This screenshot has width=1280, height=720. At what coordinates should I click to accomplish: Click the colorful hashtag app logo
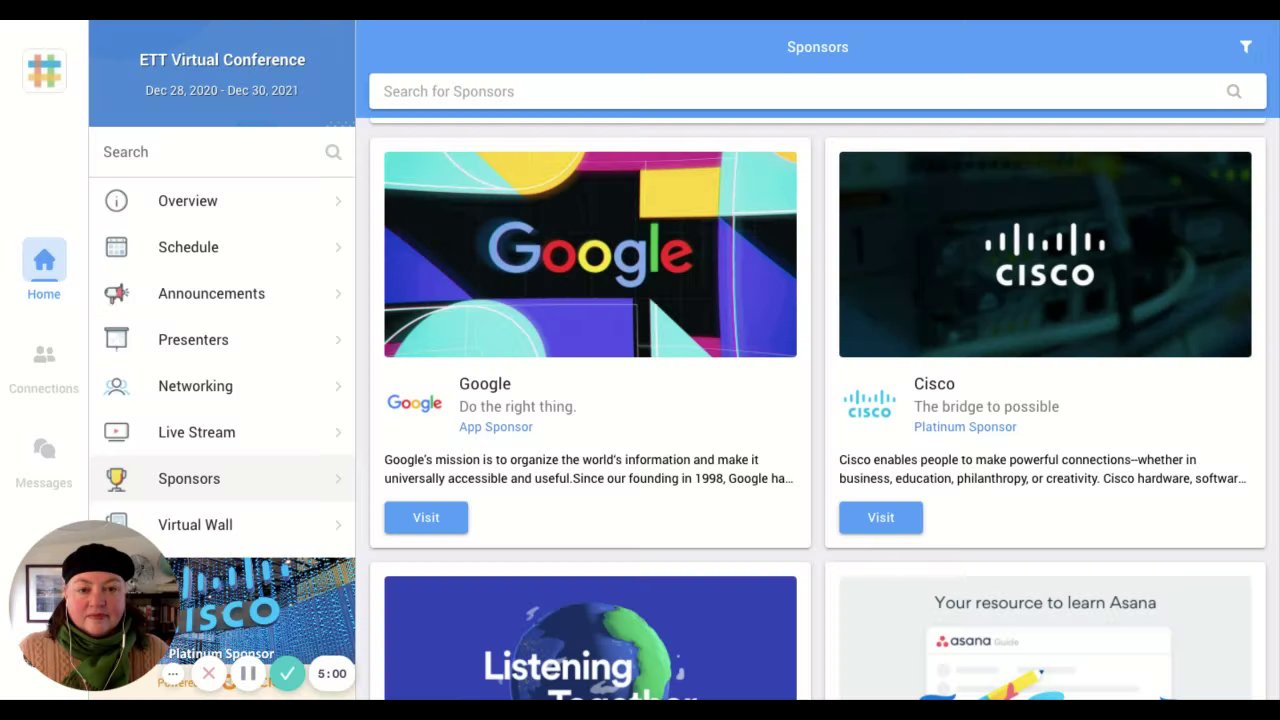pos(44,71)
